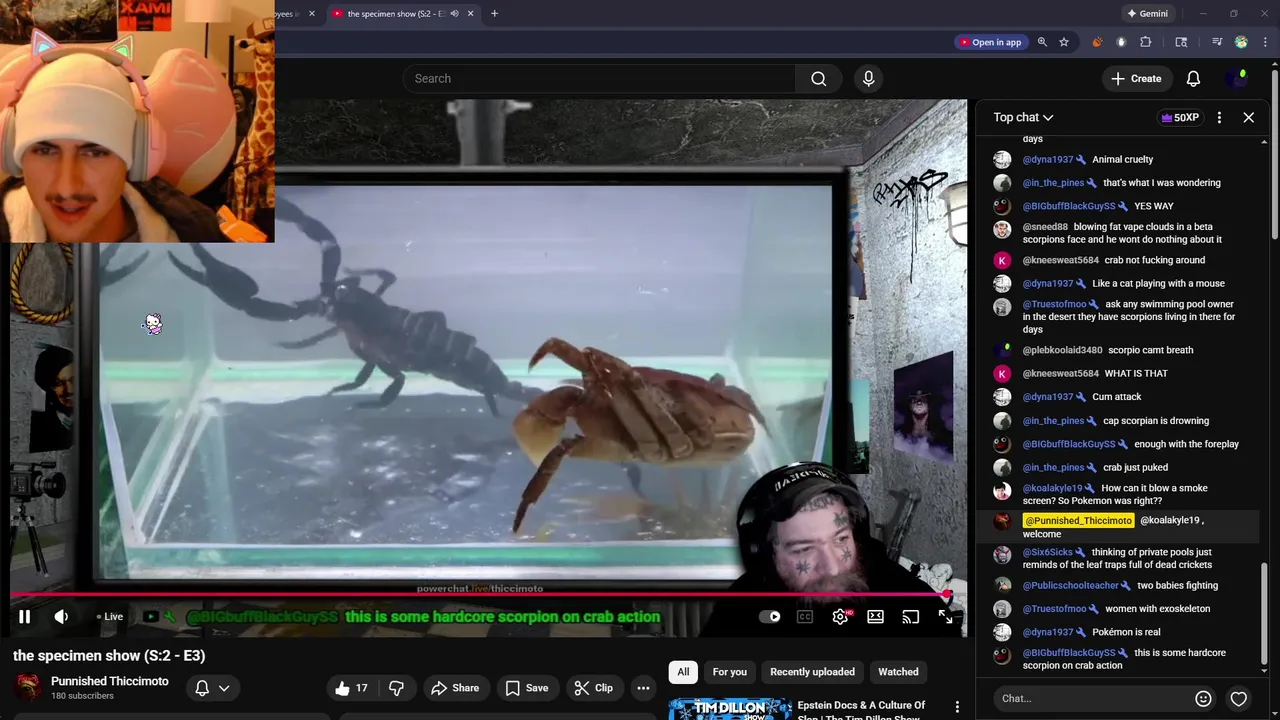Open the Create menu
This screenshot has height=720, width=1280.
(x=1136, y=78)
